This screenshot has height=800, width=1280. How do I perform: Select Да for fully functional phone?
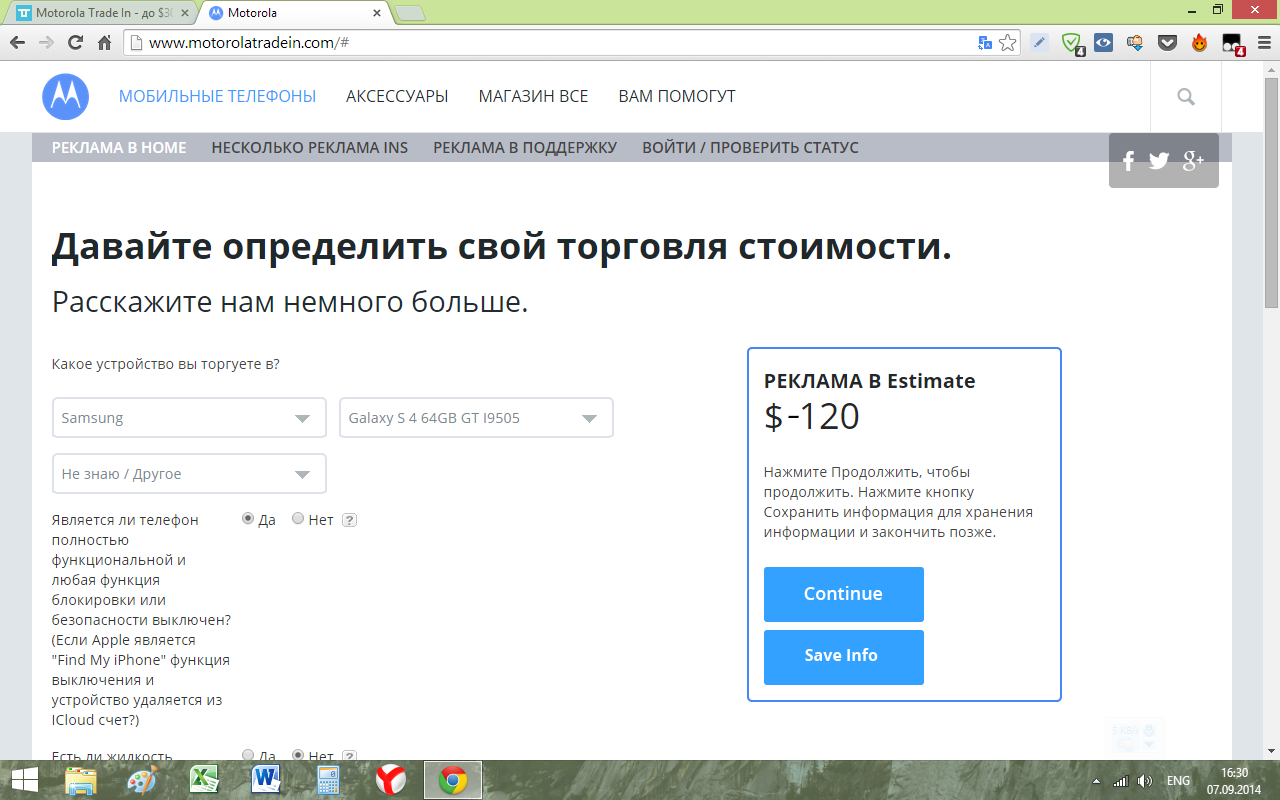pyautogui.click(x=248, y=519)
